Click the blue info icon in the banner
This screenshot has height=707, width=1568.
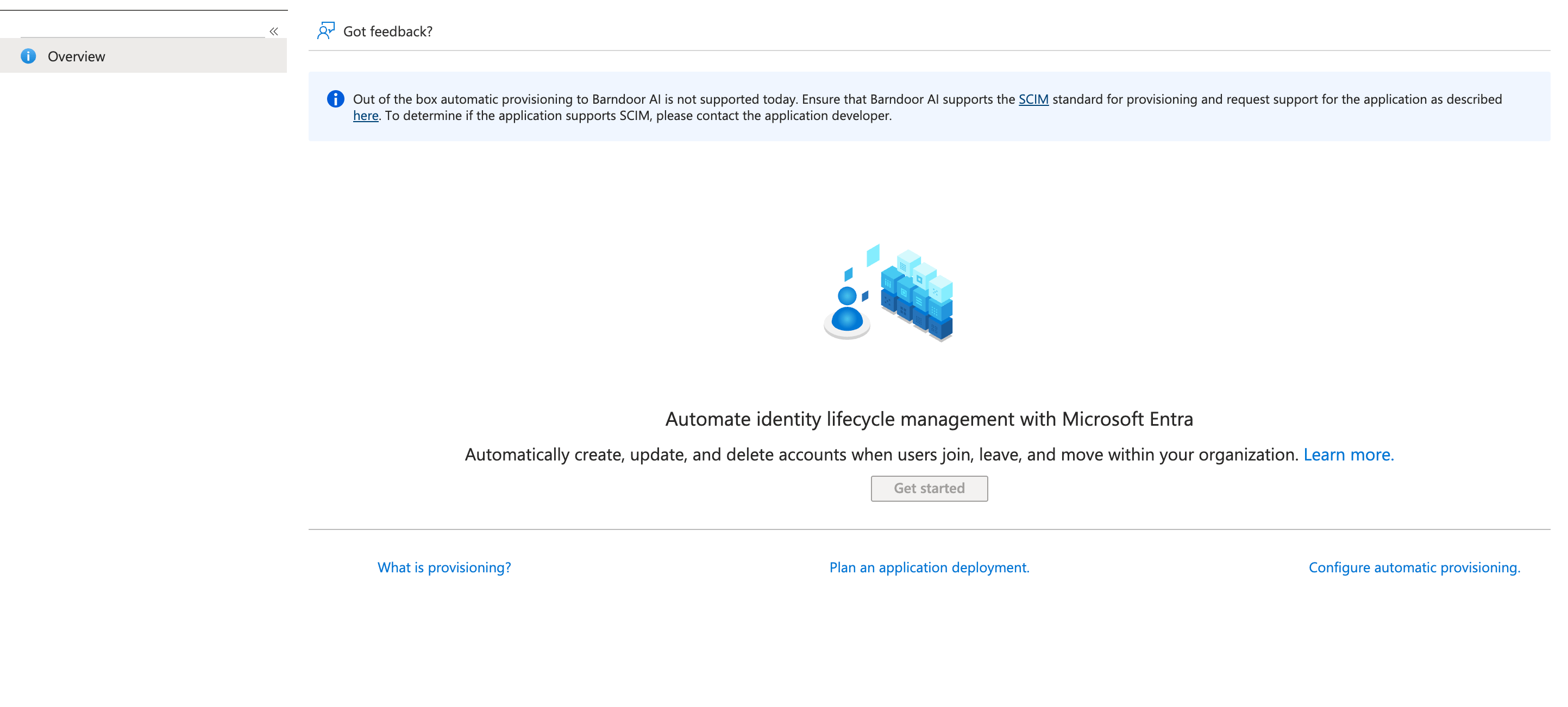click(x=335, y=99)
